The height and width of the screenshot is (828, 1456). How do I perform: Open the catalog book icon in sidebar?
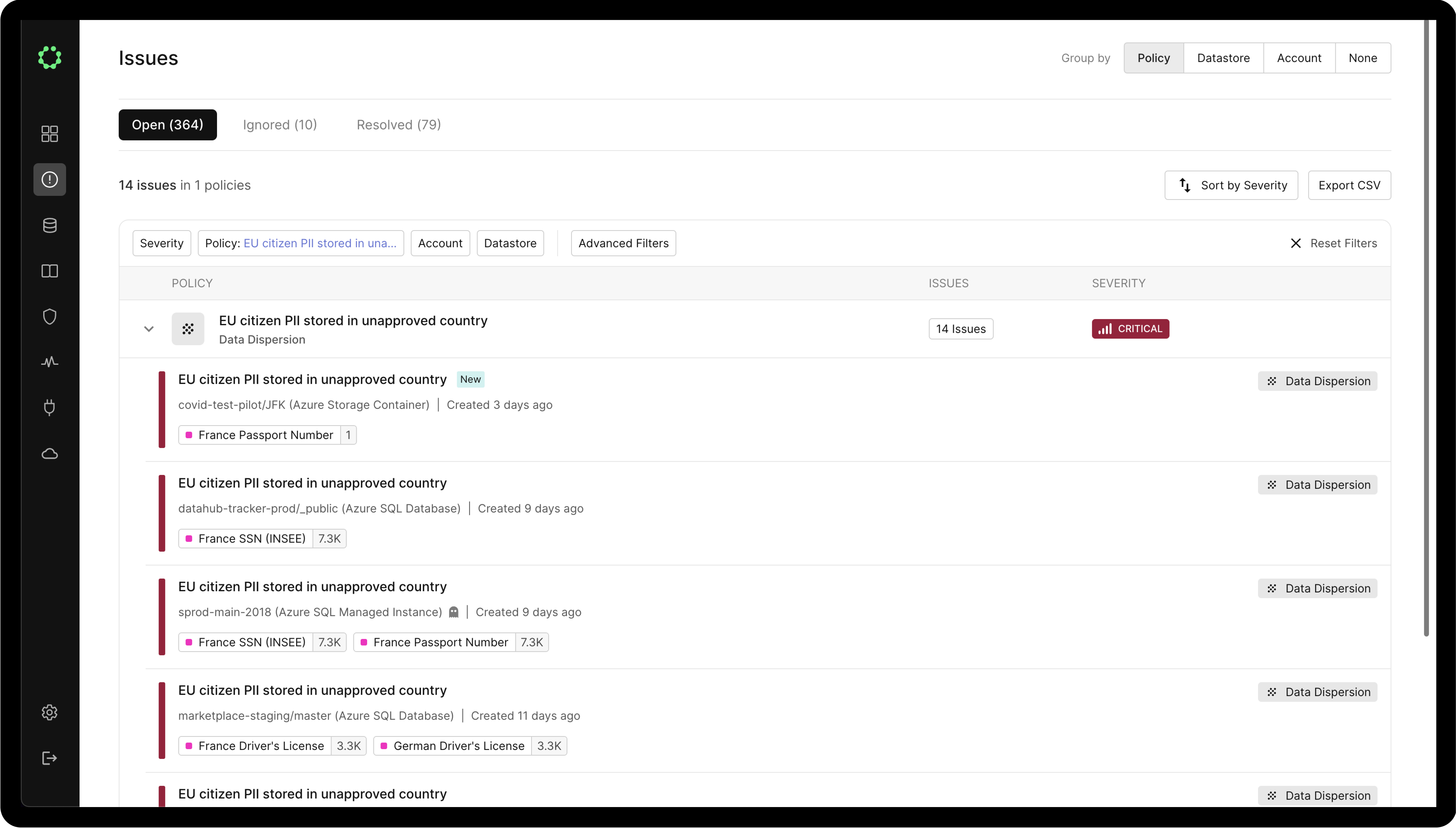point(49,271)
